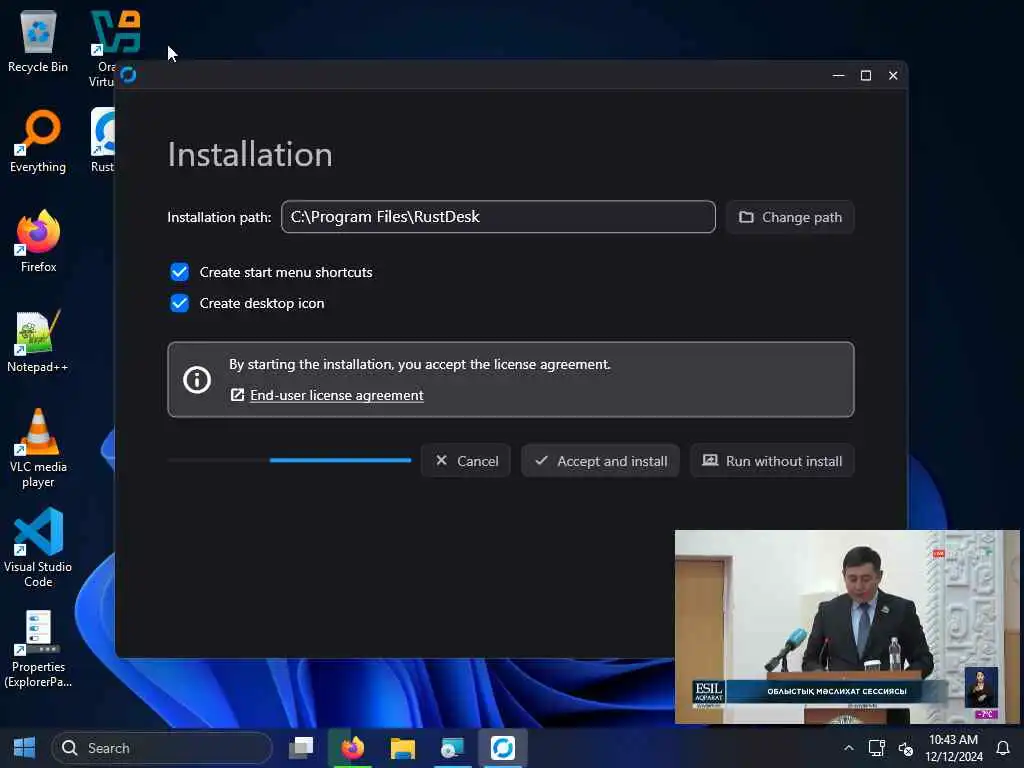Choose Run without install button
This screenshot has height=768, width=1024.
[772, 460]
